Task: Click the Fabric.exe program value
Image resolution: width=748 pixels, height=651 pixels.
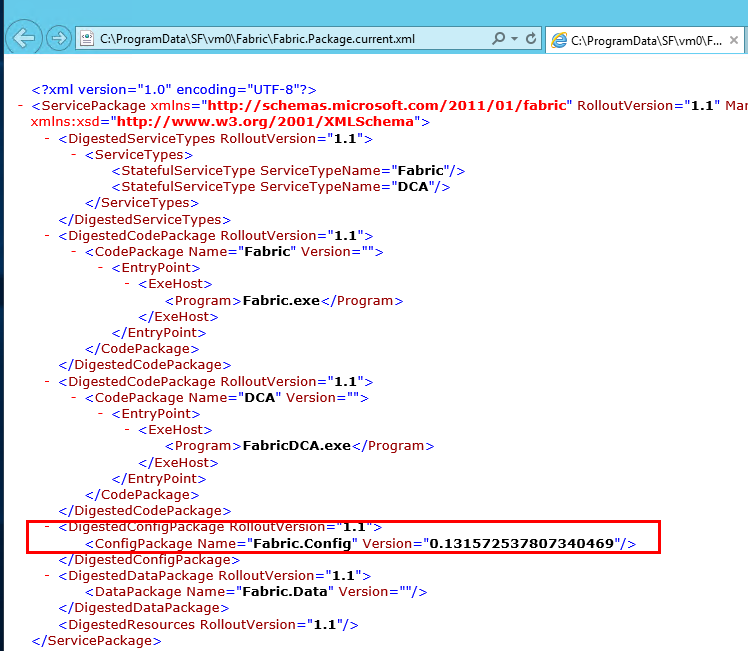Action: [x=281, y=300]
